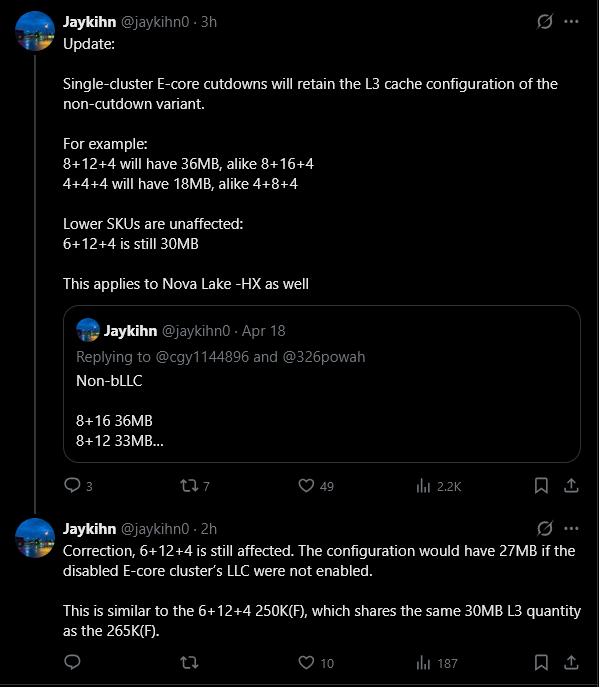Image resolution: width=599 pixels, height=687 pixels.
Task: Bookmark the Correction post
Action: (541, 662)
